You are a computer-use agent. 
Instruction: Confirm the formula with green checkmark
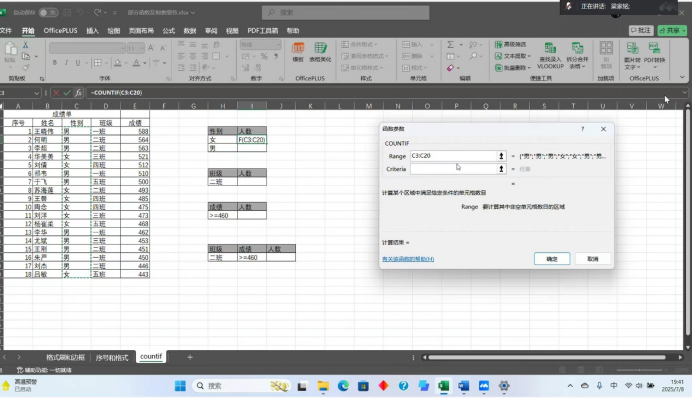[67, 93]
